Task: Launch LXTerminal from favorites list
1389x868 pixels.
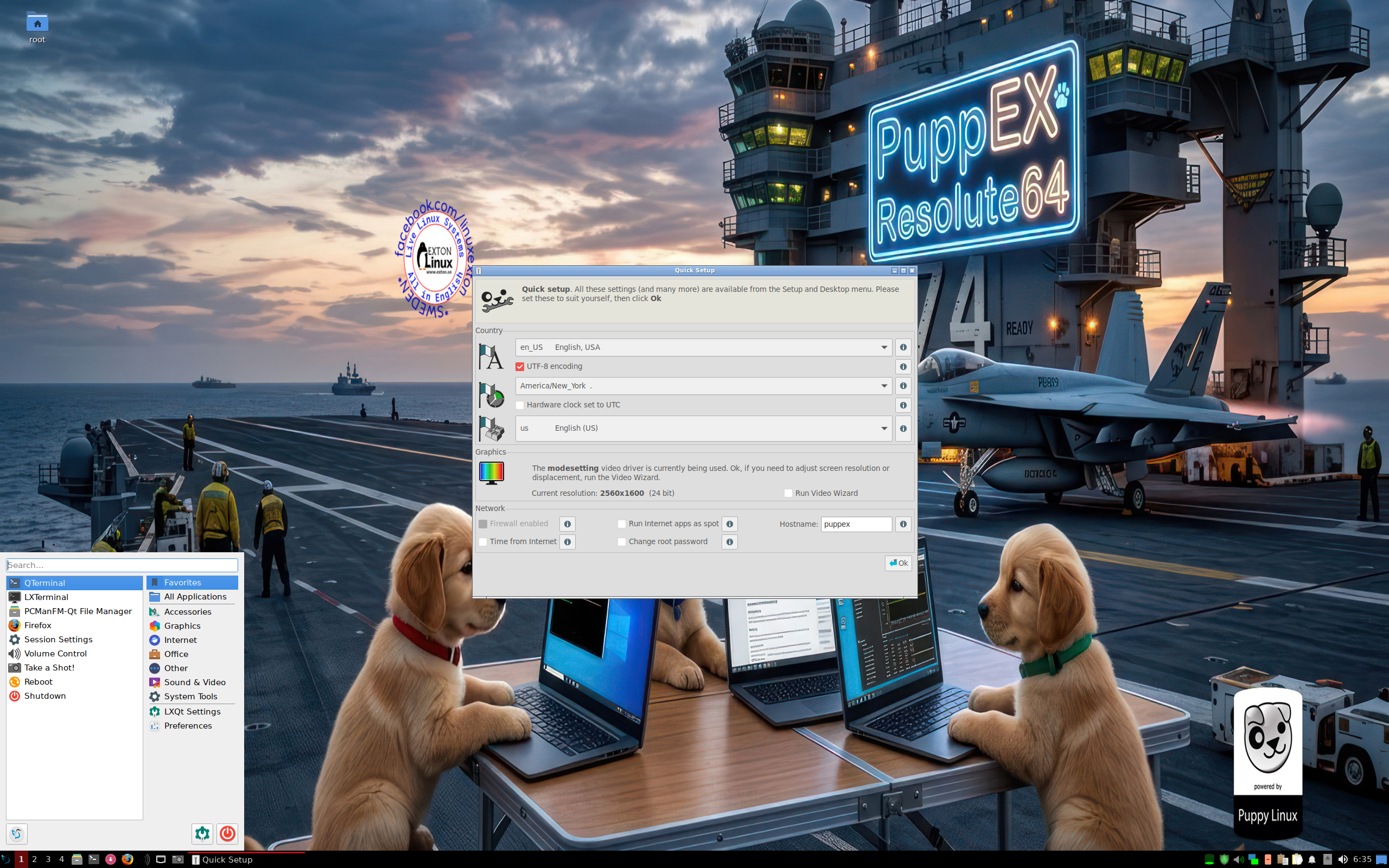Action: pos(75,598)
